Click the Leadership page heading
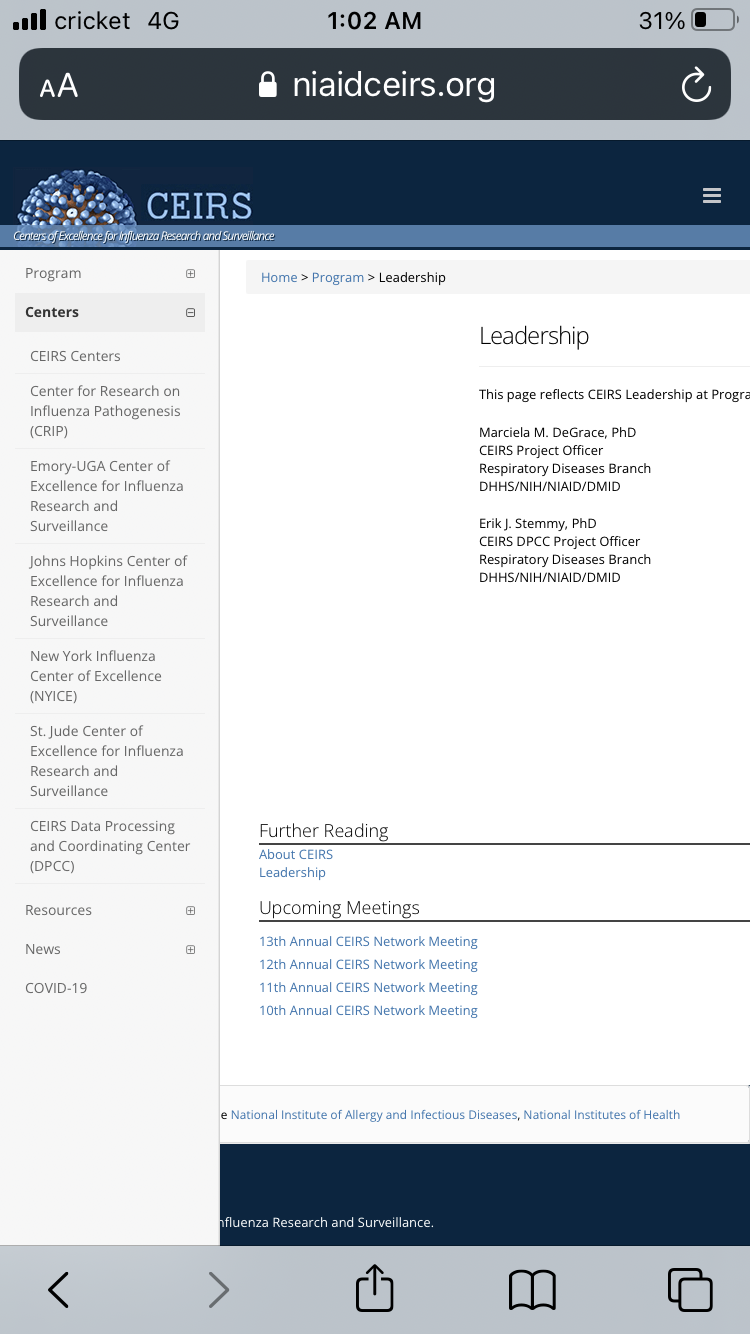The height and width of the screenshot is (1334, 750). click(x=534, y=336)
